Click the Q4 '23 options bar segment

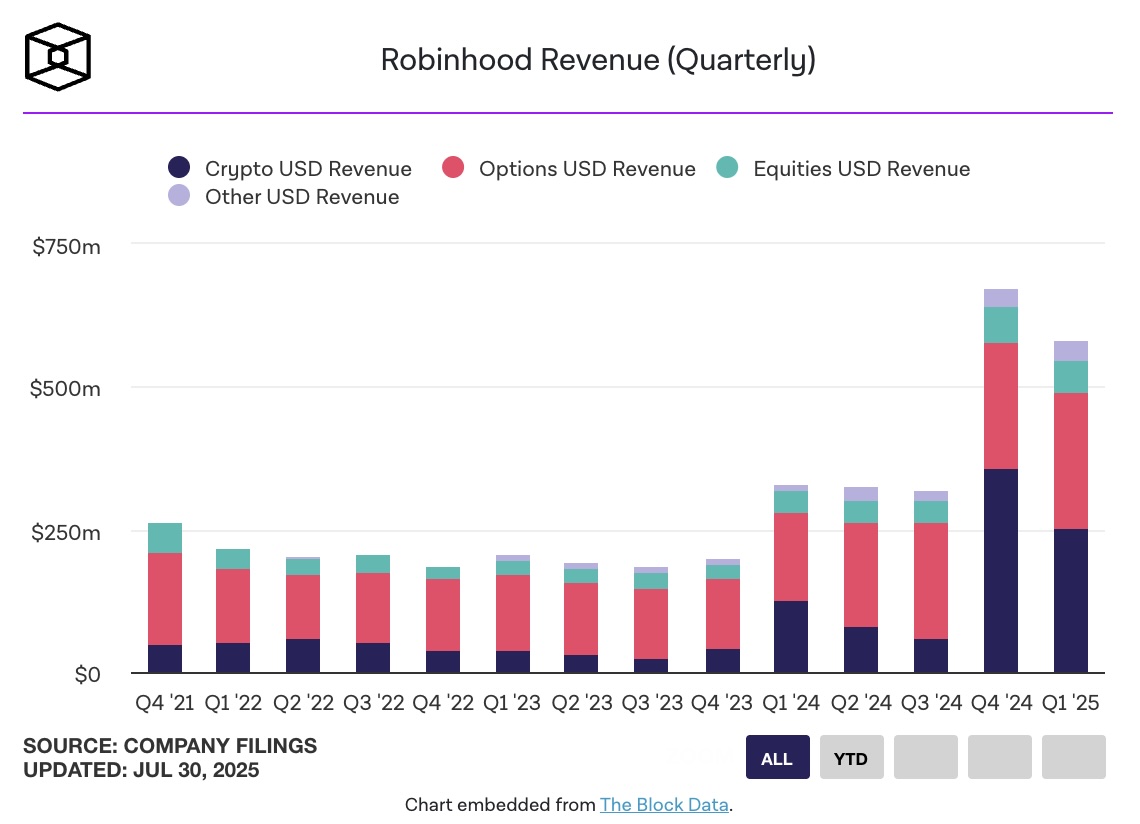(723, 615)
